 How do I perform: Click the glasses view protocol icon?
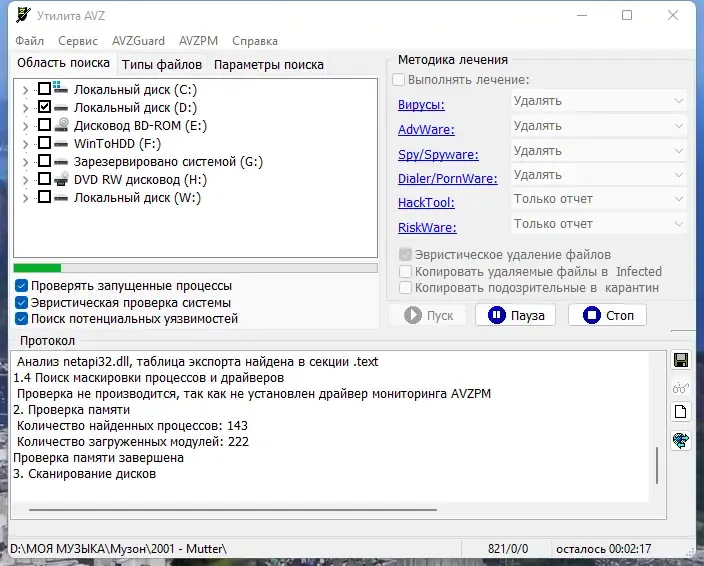(681, 387)
